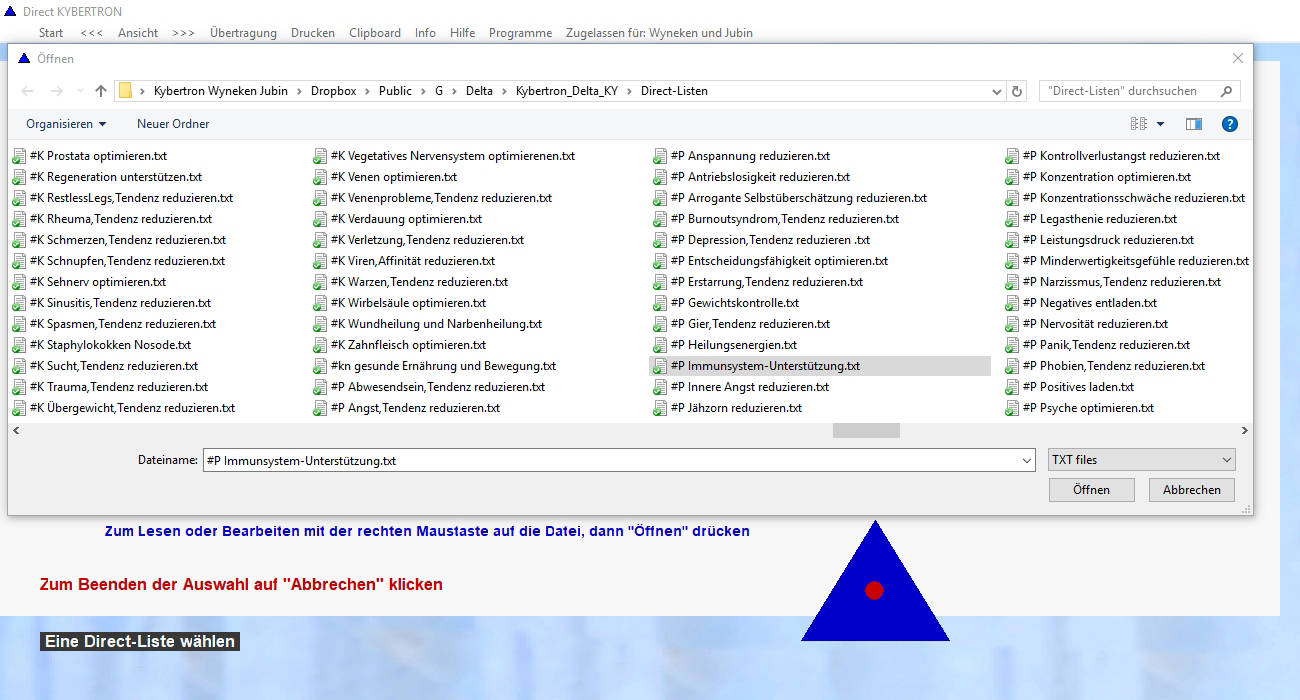
Task: Click the blue help question mark icon
Action: pos(1230,124)
